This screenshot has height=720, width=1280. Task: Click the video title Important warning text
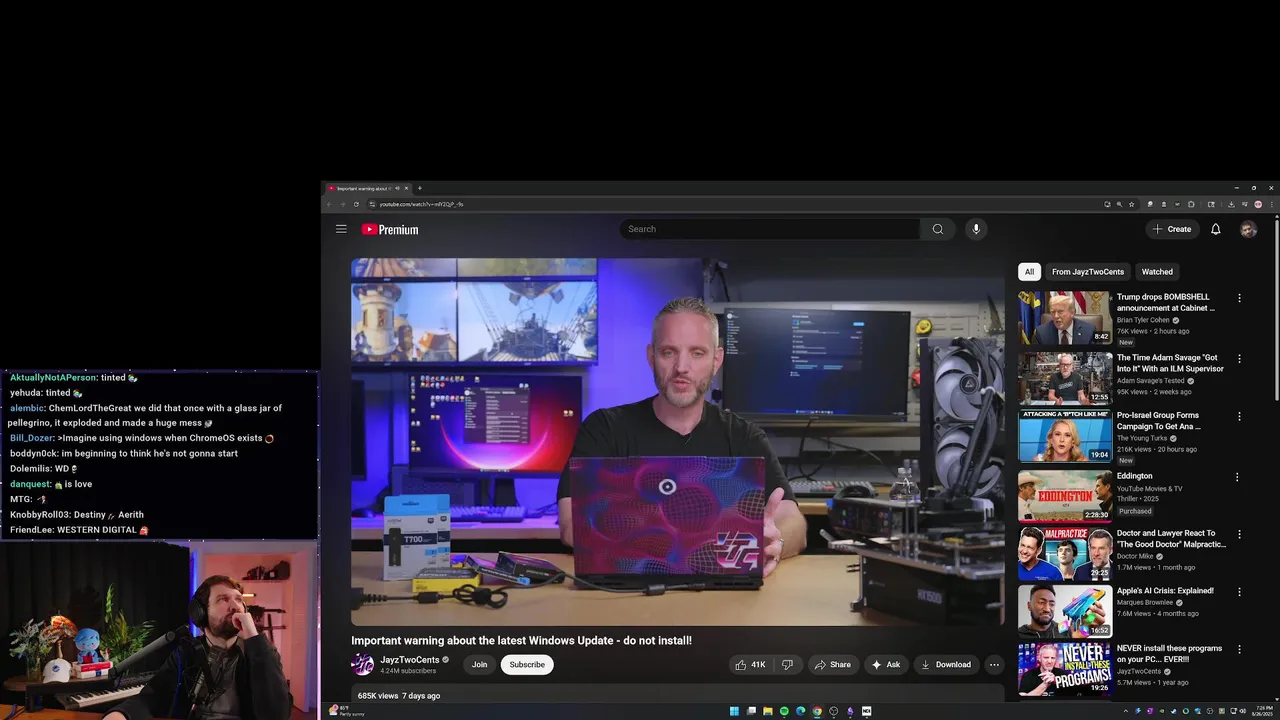[521, 640]
